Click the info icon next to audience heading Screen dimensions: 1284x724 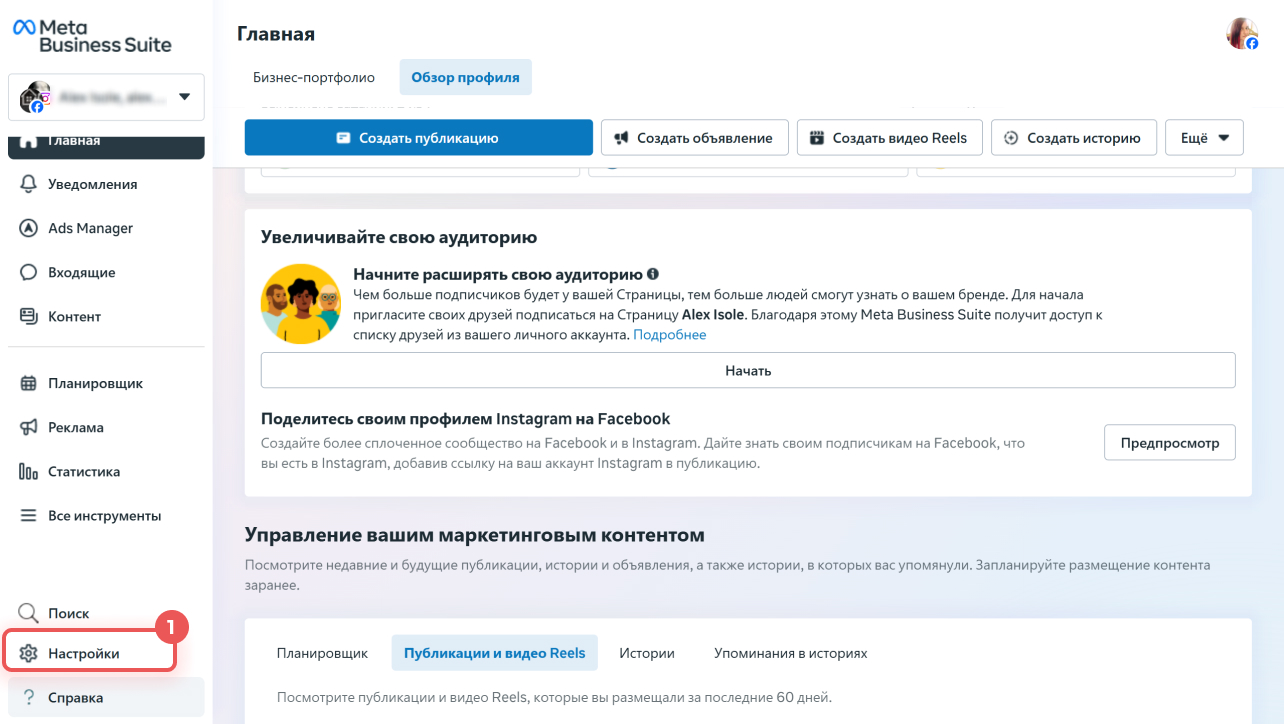653,274
